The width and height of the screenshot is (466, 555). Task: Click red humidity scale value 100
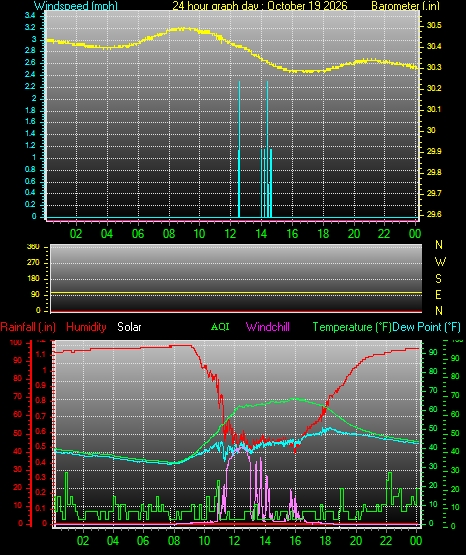pyautogui.click(x=16, y=343)
